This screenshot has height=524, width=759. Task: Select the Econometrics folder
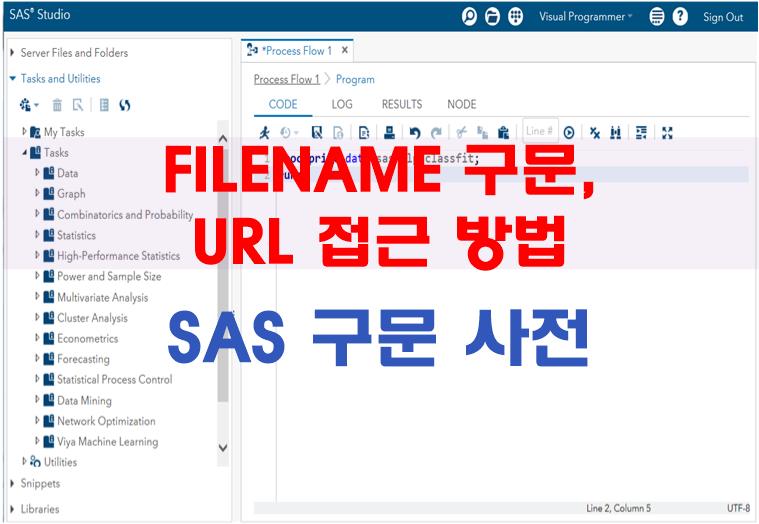pyautogui.click(x=88, y=338)
